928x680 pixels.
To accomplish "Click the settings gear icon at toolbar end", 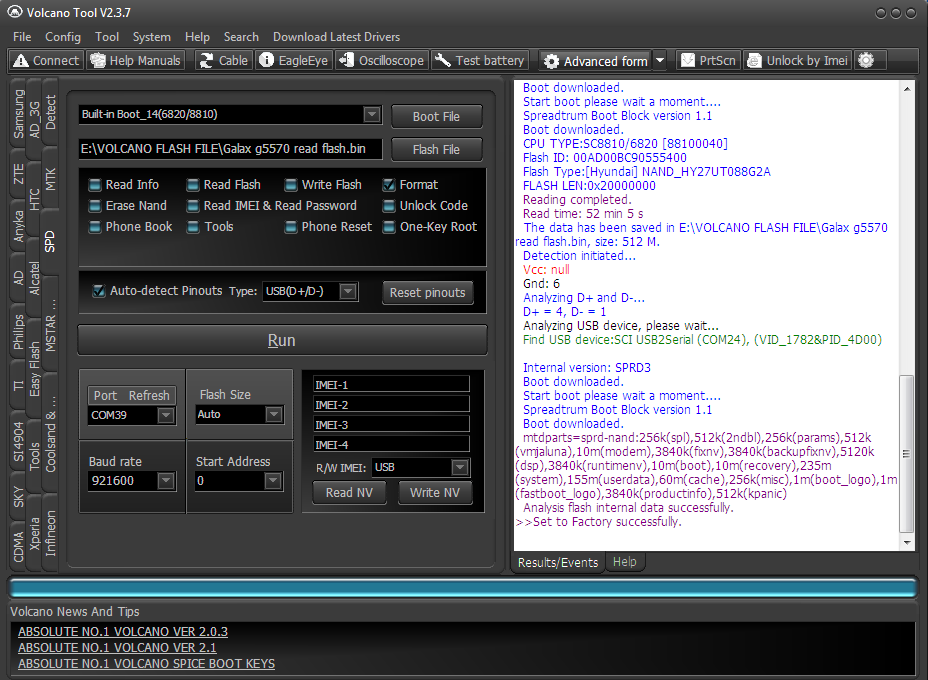I will [x=866, y=60].
